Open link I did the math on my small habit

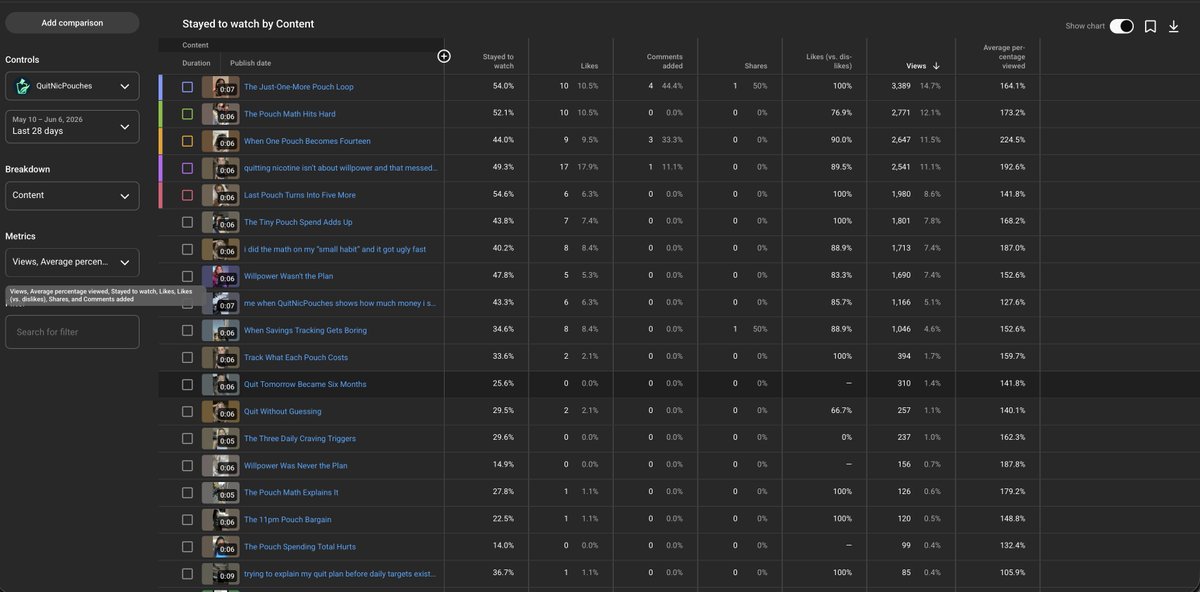point(335,249)
